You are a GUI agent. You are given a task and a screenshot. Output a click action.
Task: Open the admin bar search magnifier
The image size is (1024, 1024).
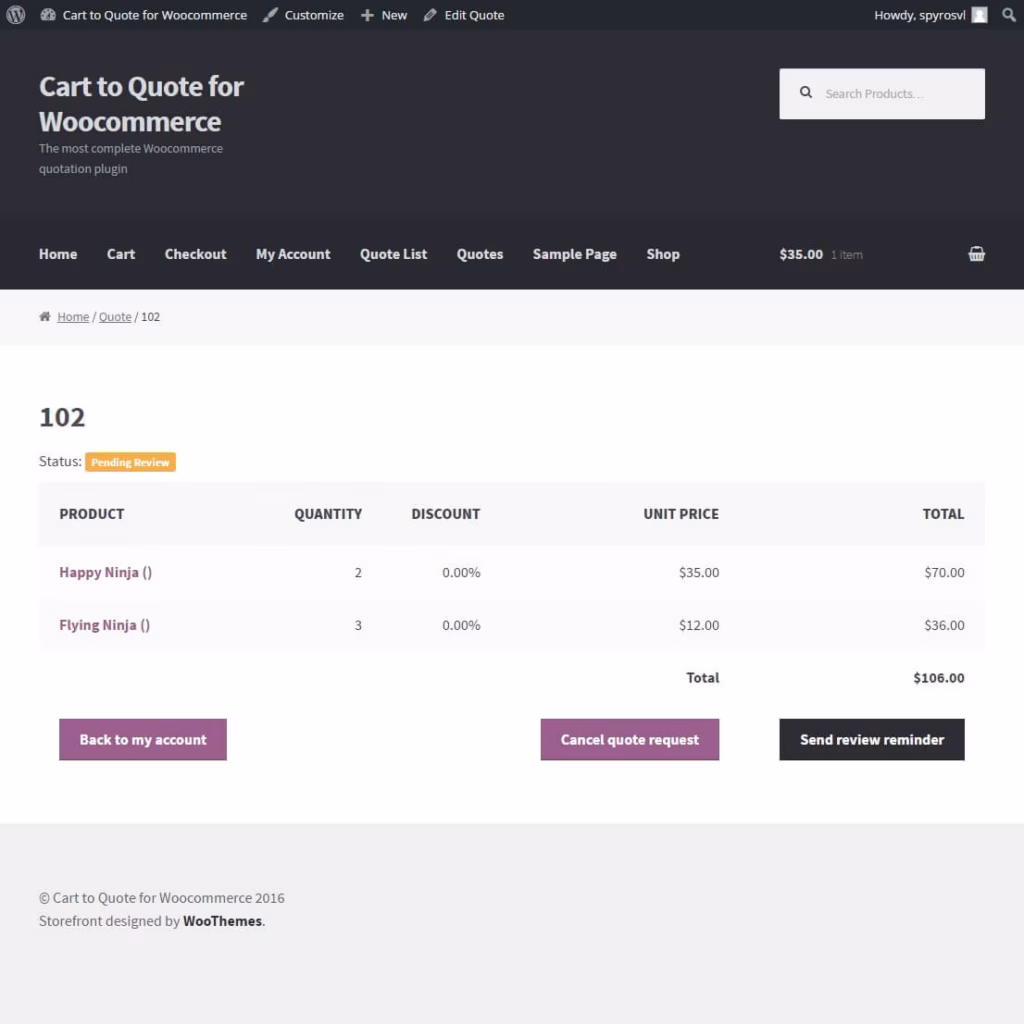click(x=1008, y=14)
